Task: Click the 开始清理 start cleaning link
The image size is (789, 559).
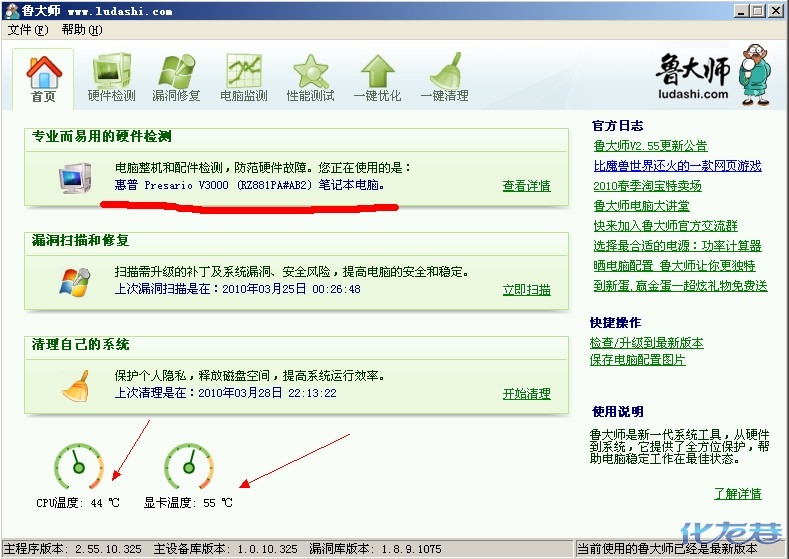Action: click(x=526, y=394)
